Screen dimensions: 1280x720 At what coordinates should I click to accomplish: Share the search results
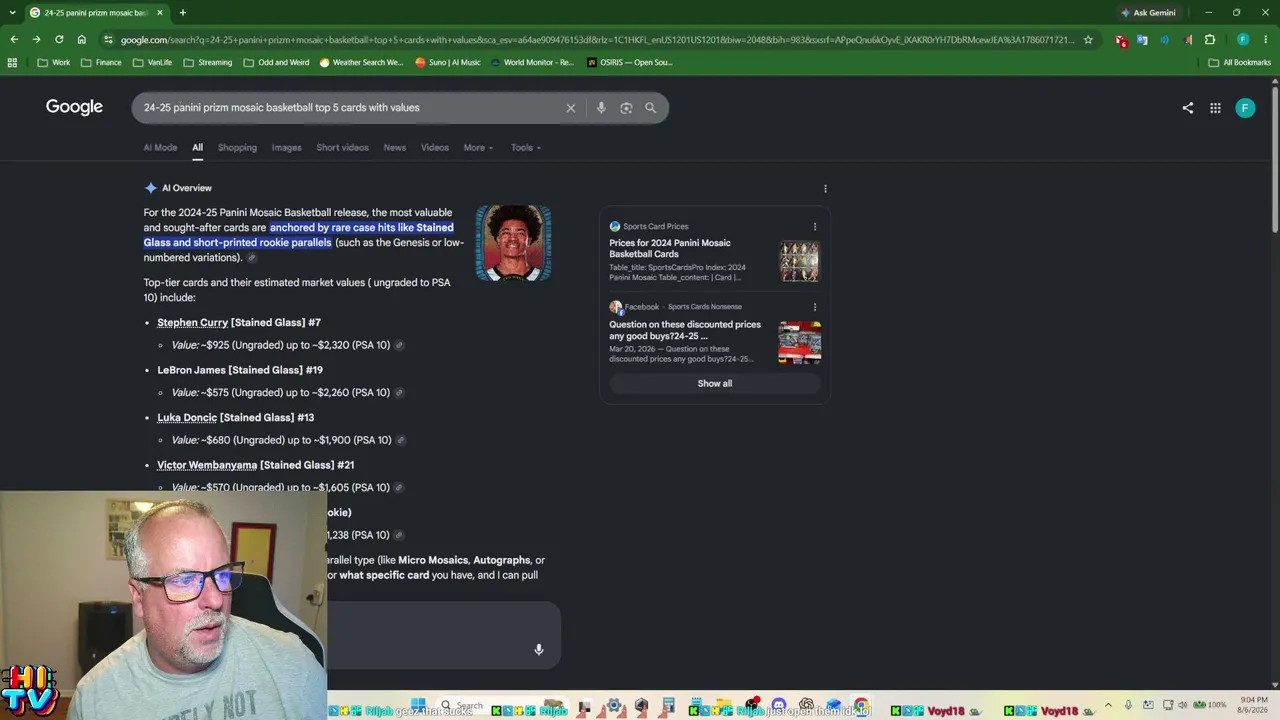[x=1187, y=108]
